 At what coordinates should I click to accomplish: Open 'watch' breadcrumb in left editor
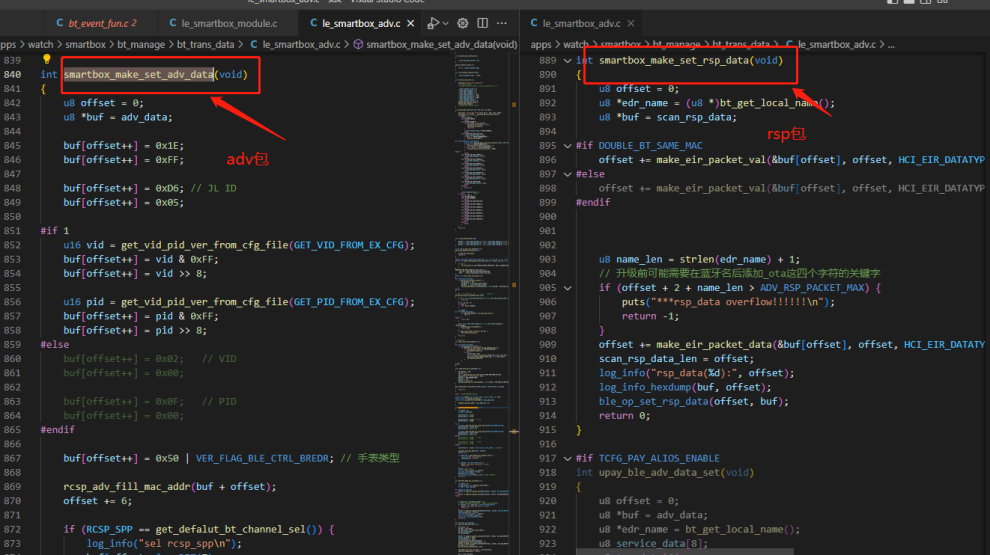[40, 44]
